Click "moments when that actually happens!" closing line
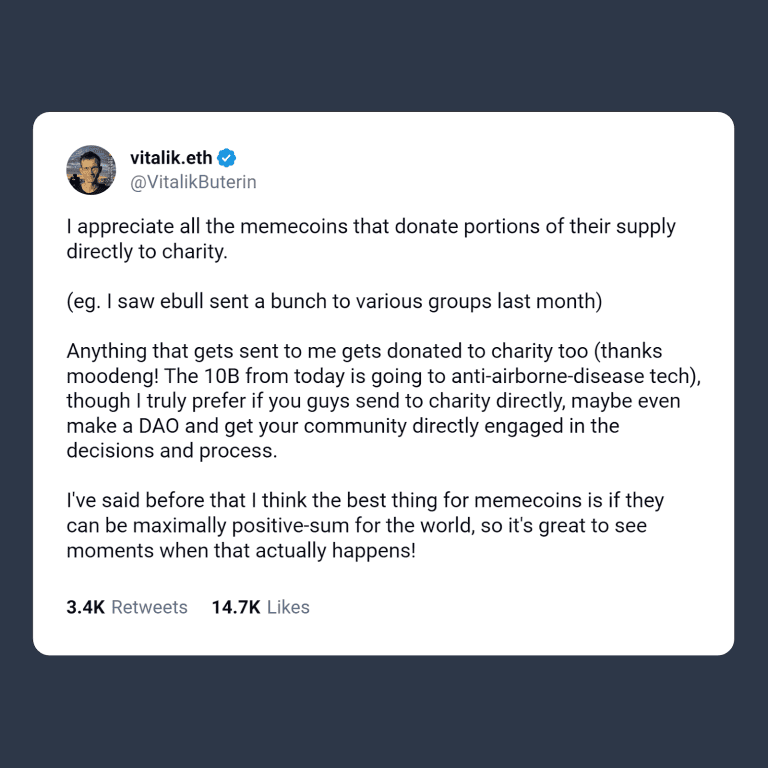This screenshot has height=768, width=768. point(241,550)
